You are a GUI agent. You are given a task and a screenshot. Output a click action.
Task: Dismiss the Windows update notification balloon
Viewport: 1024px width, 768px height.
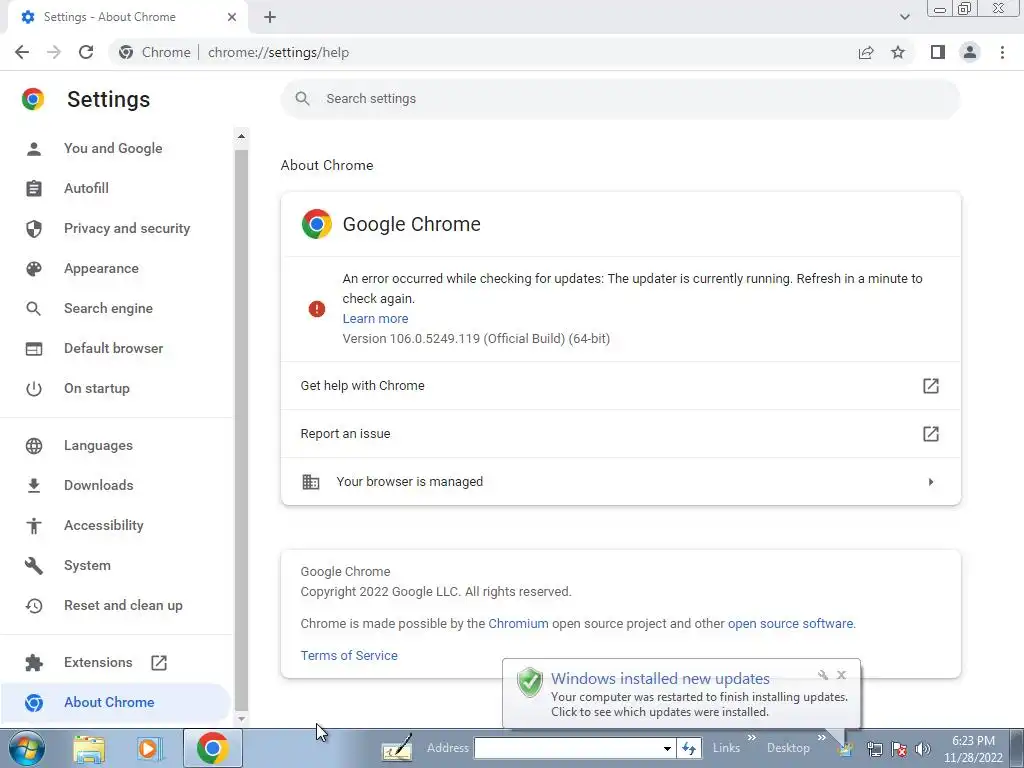[x=842, y=675]
